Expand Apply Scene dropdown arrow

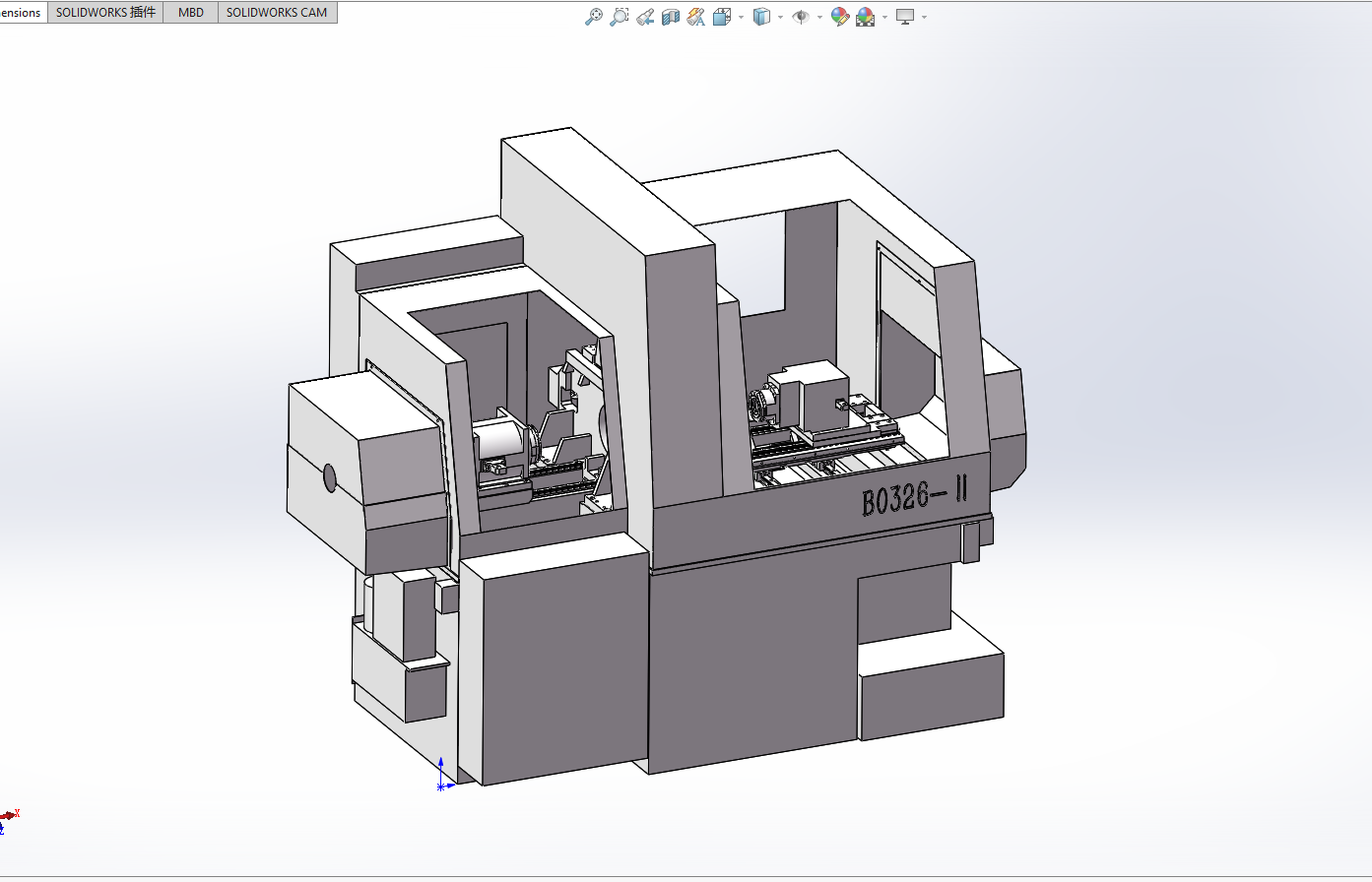pyautogui.click(x=884, y=17)
